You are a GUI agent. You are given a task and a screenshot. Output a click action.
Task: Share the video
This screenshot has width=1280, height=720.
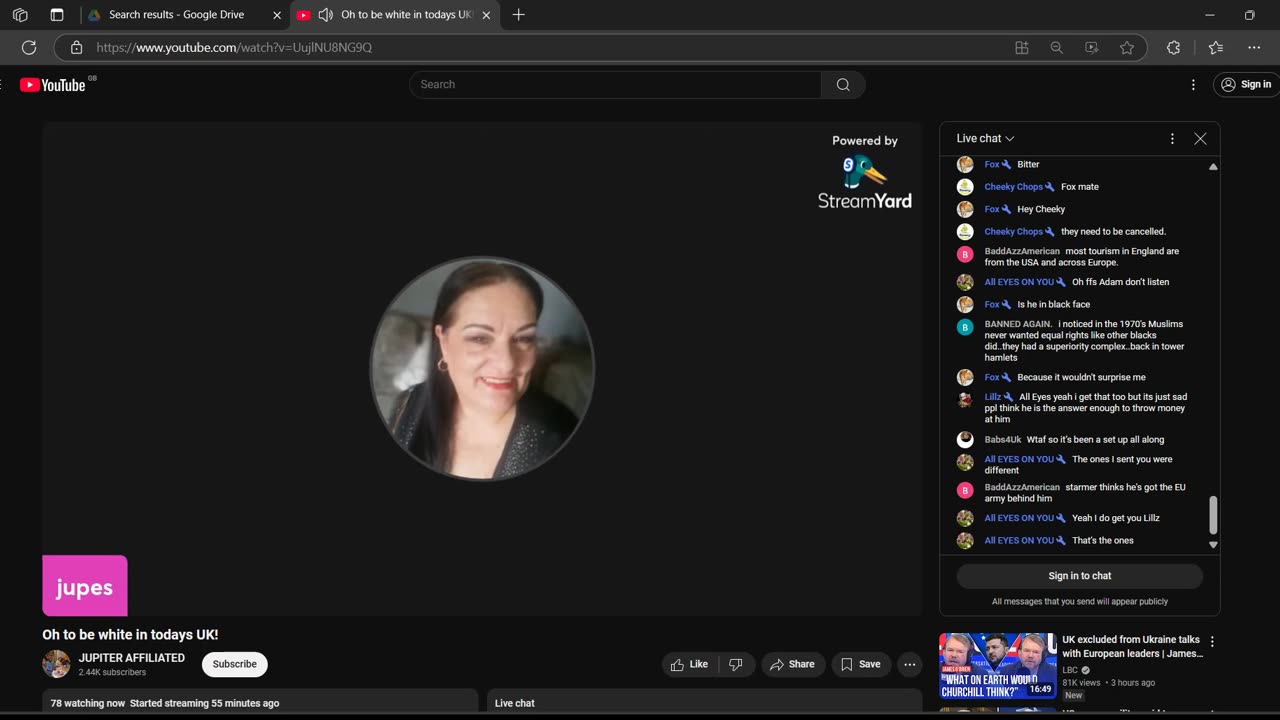792,664
